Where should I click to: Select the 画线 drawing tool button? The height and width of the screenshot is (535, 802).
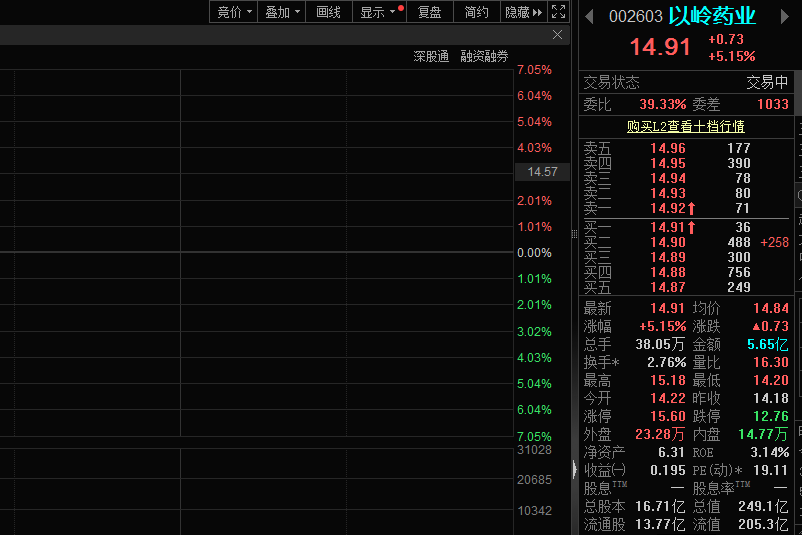point(328,12)
